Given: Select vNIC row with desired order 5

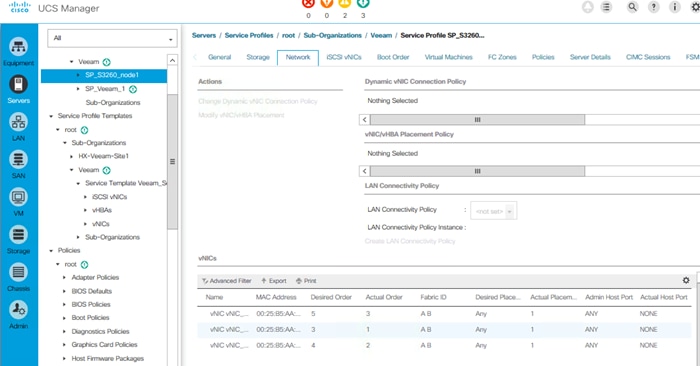Looking at the screenshot, I should (444, 313).
